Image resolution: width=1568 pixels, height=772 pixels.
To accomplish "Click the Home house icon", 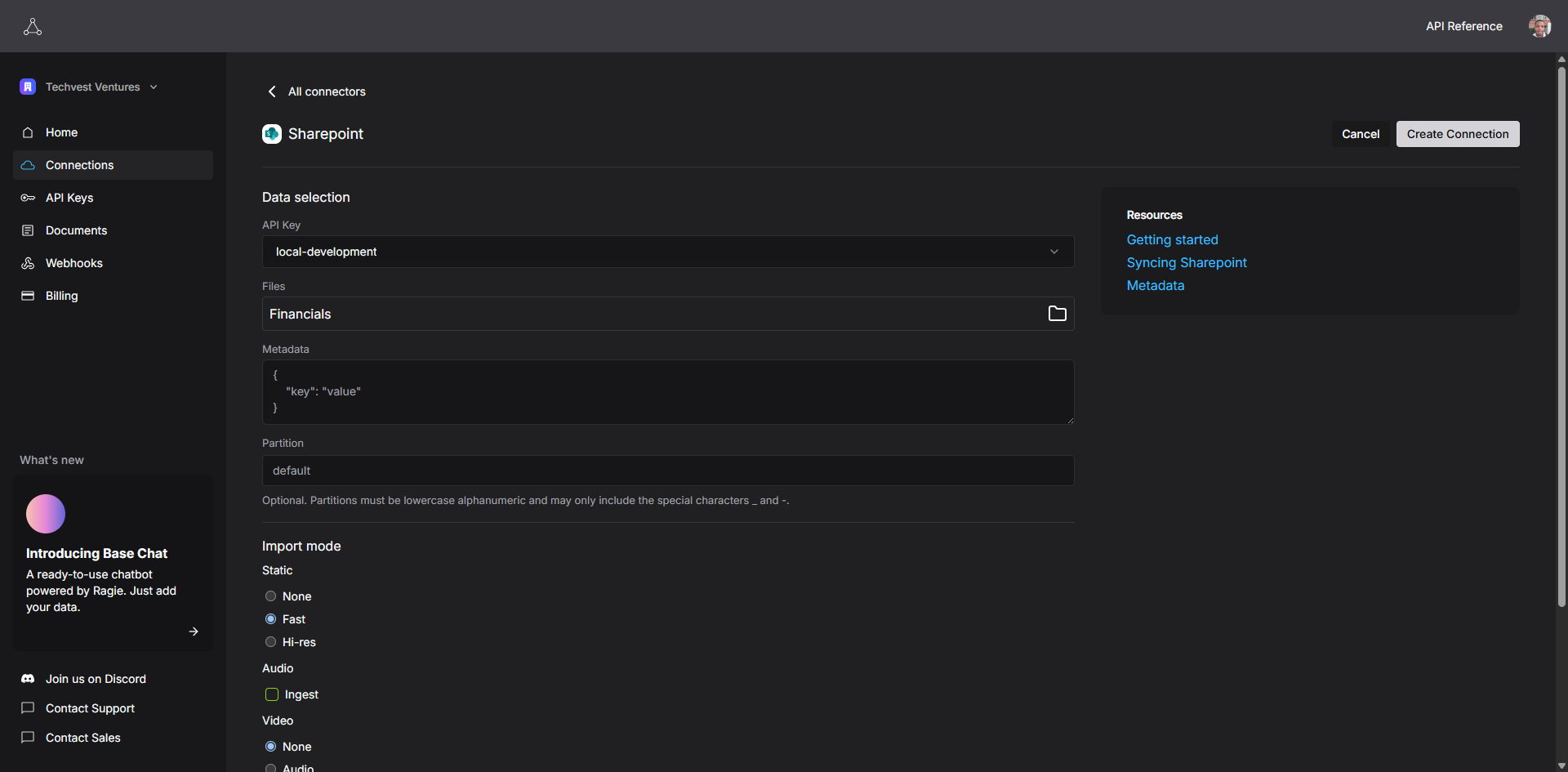I will [x=28, y=132].
